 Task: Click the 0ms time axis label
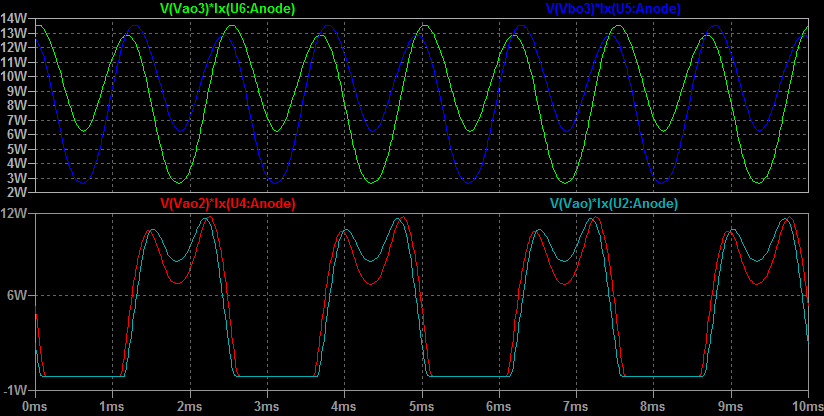34,407
